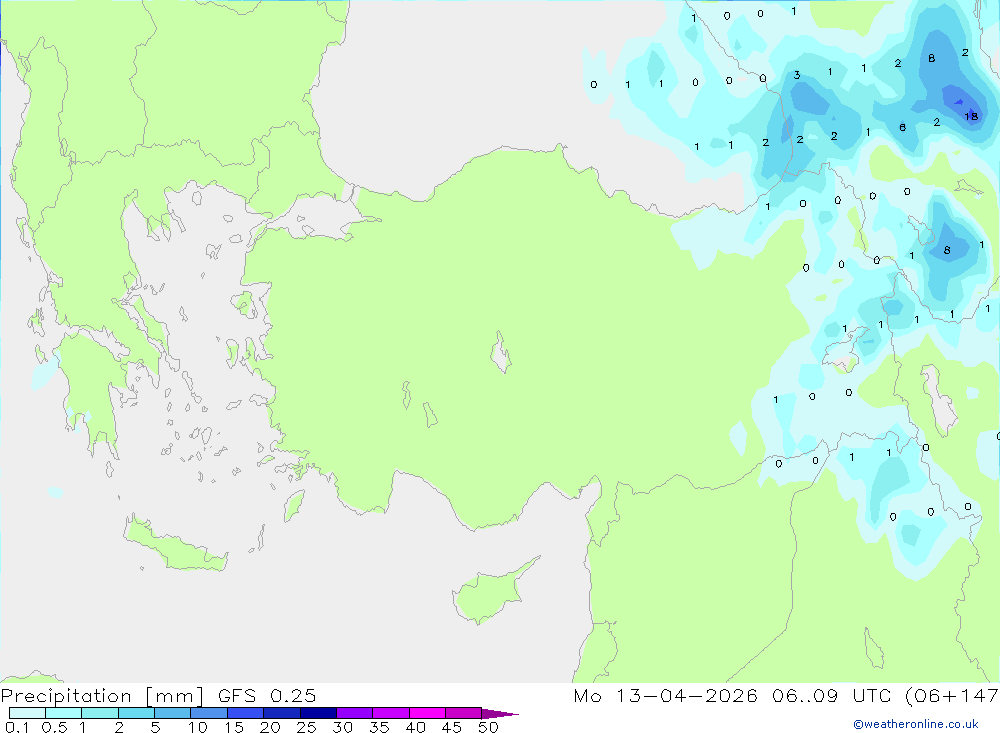
Task: Choose the 20–25 mm legend color swatch
Action: [282, 713]
